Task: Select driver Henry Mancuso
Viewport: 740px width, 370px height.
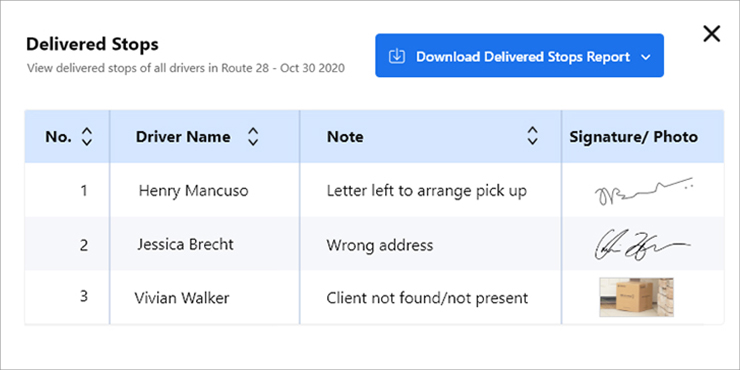Action: tap(193, 191)
